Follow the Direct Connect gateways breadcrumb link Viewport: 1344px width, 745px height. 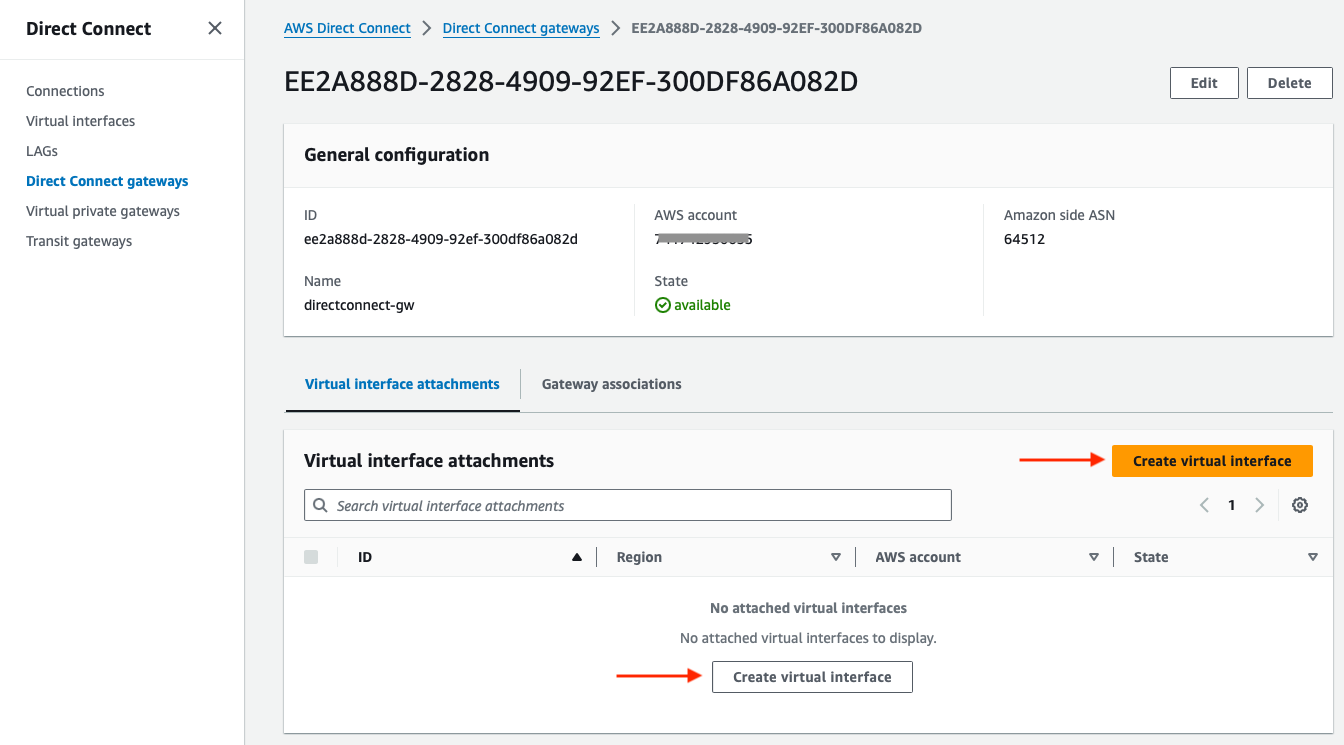pos(521,28)
